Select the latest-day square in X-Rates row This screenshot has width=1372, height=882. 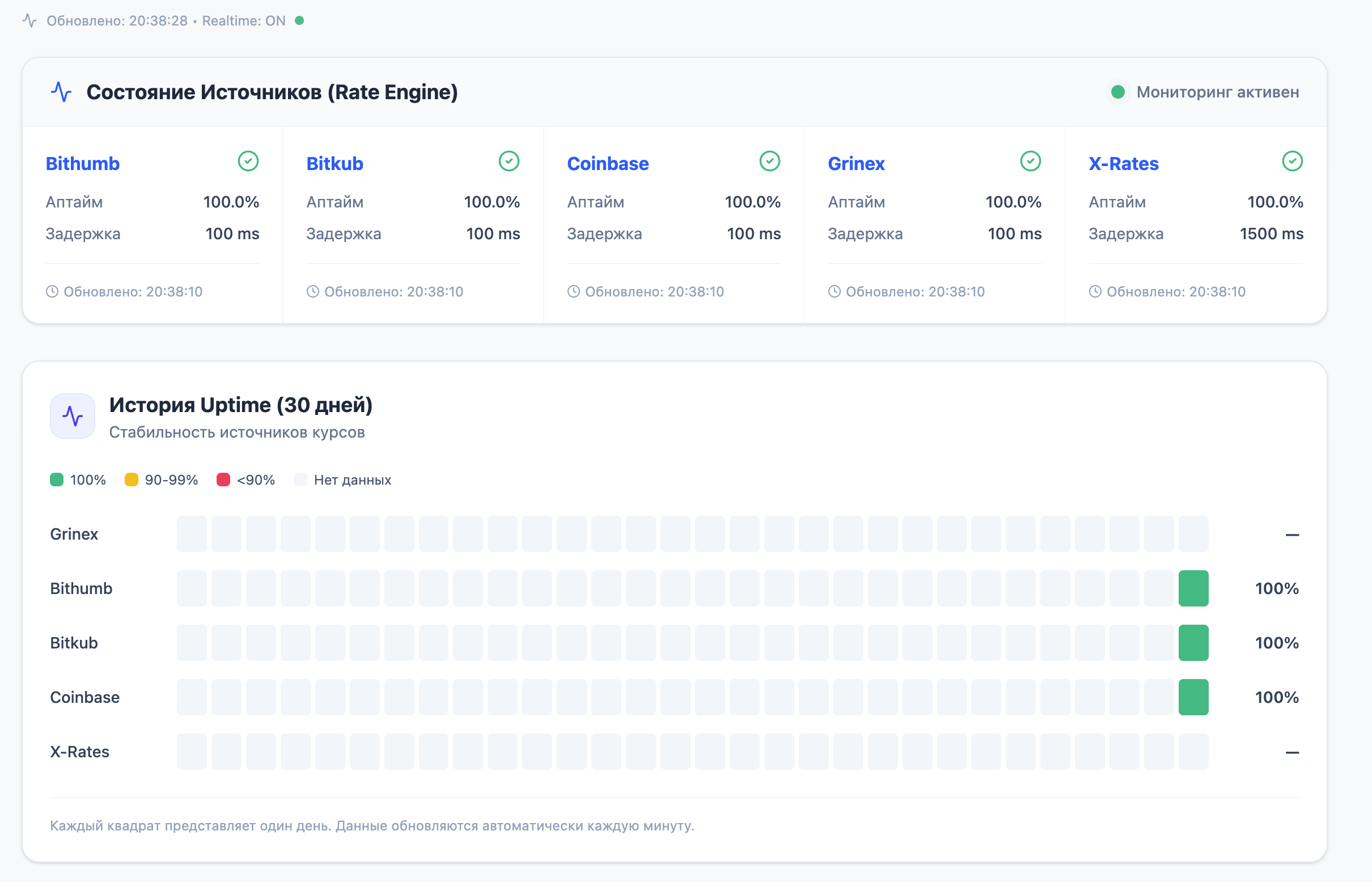(x=1193, y=752)
